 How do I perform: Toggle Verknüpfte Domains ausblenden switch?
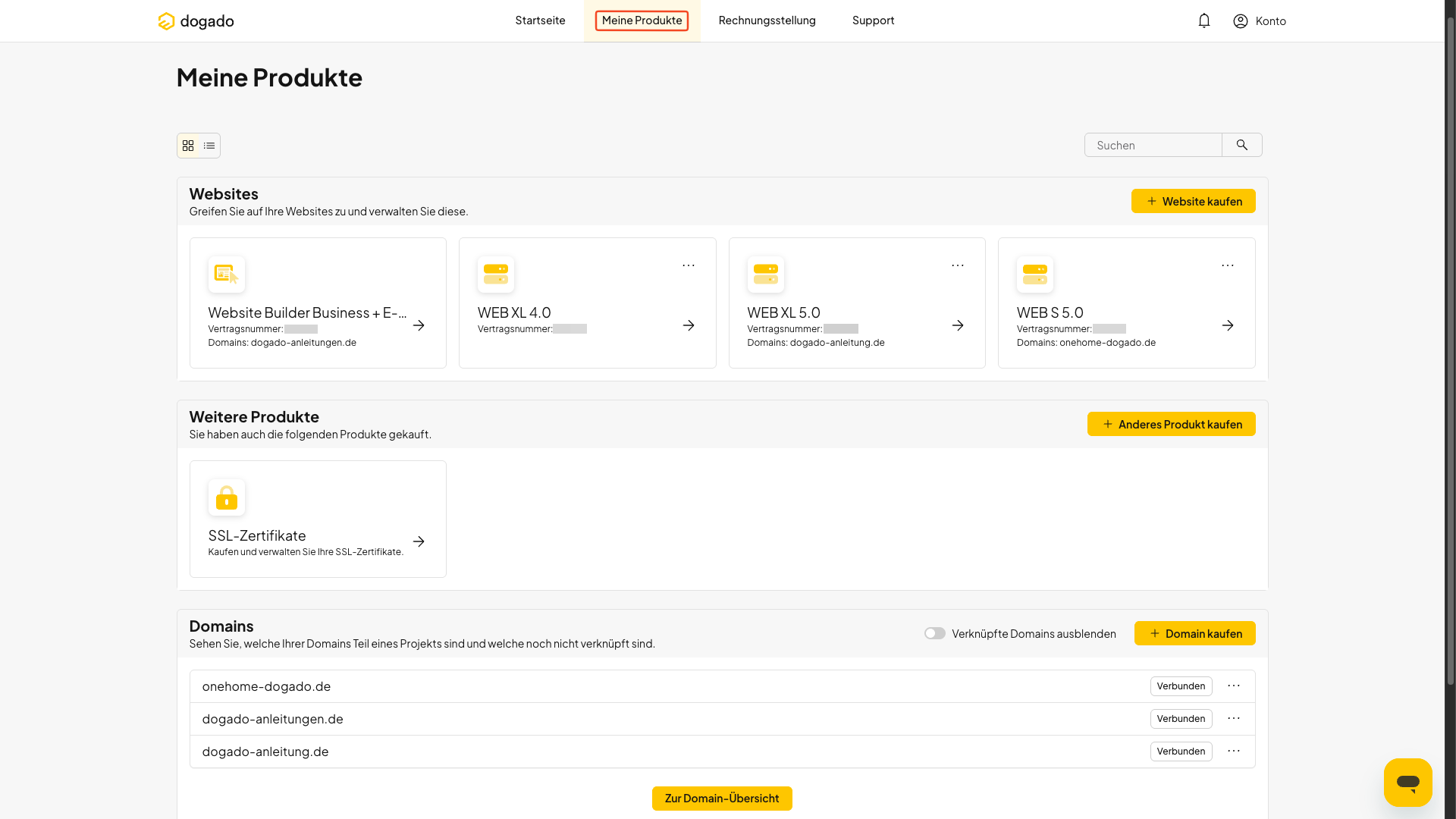tap(935, 633)
